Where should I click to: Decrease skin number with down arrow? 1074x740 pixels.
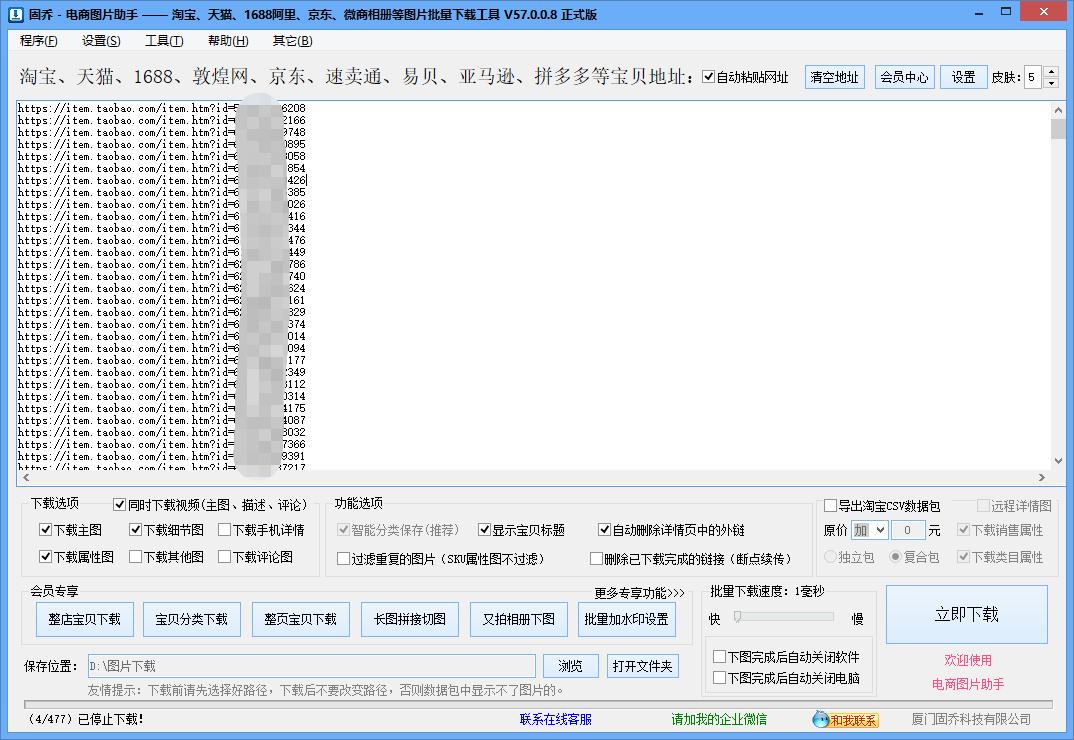coord(1051,83)
